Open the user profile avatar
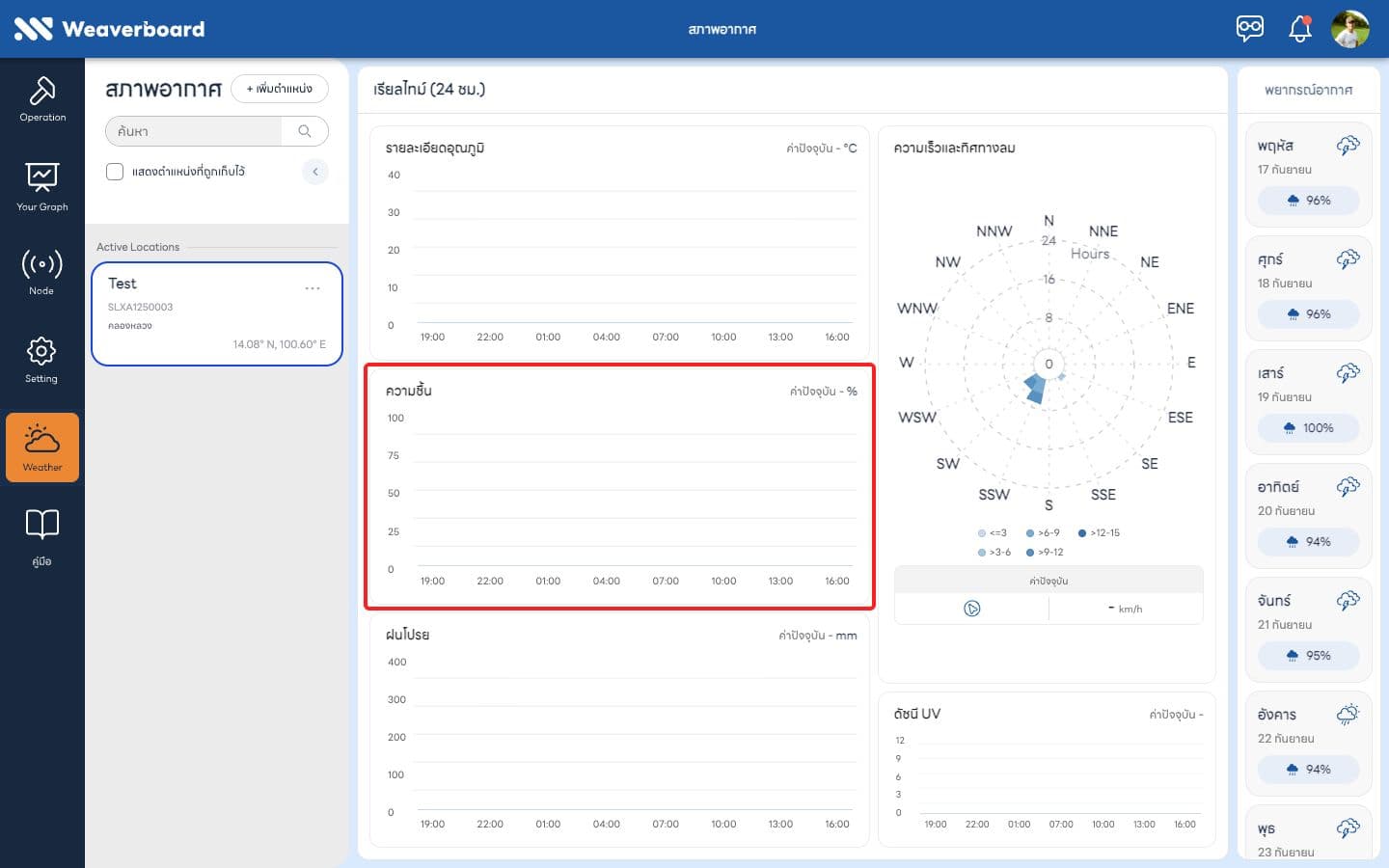Screen dimensions: 1389x868 (1350, 29)
